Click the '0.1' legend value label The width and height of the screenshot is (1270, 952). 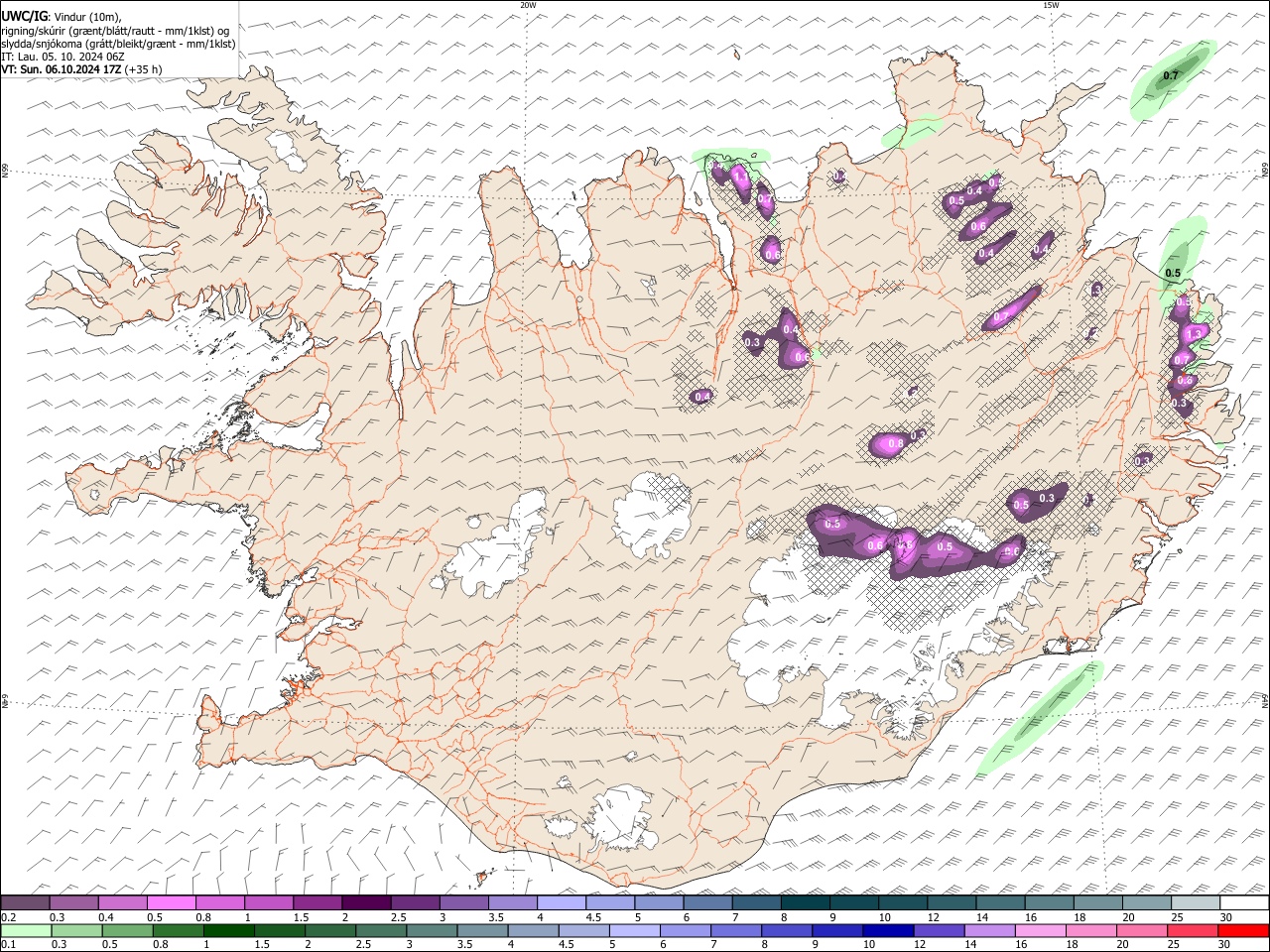point(8,945)
